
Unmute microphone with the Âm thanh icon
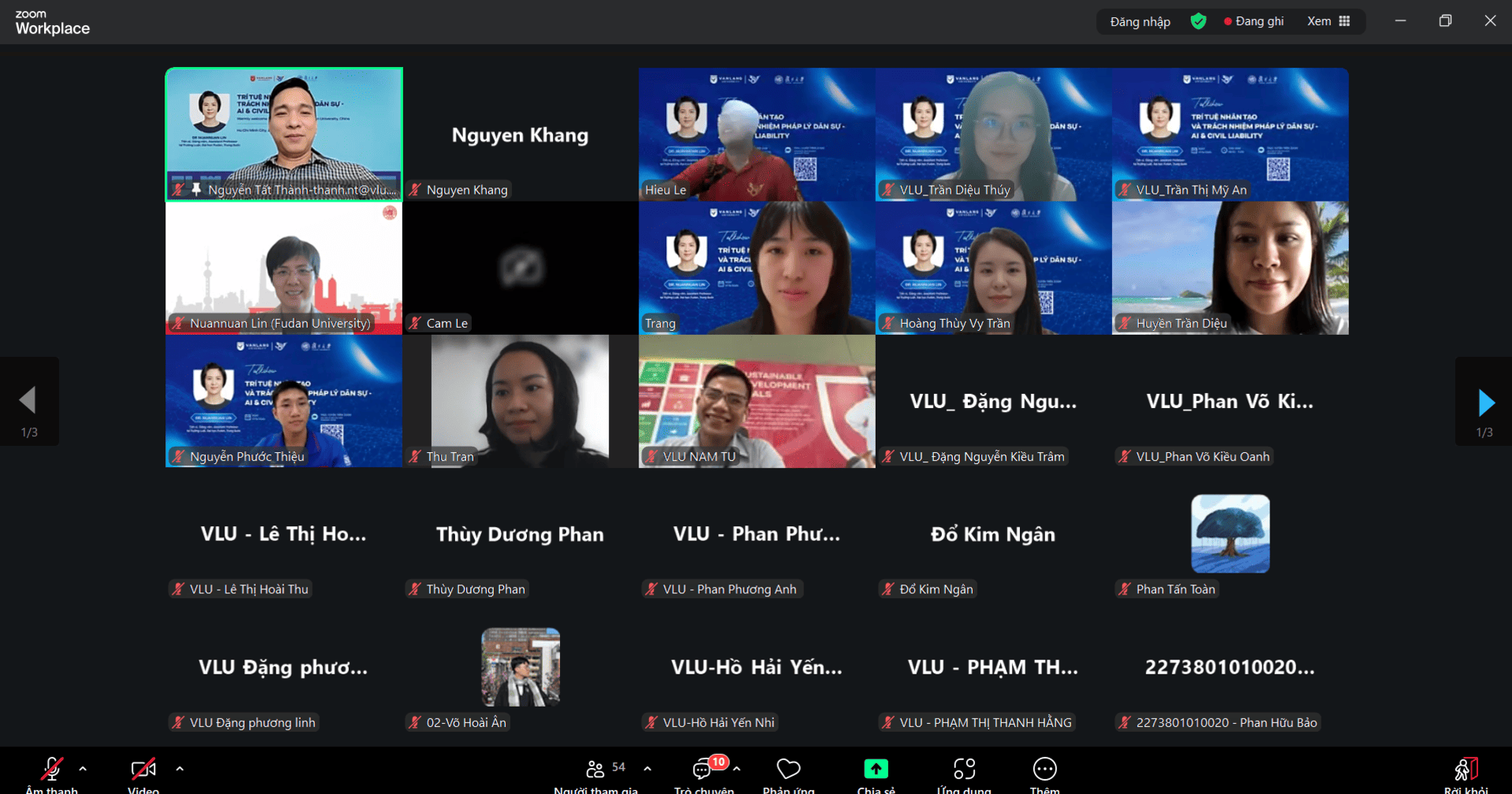[52, 769]
